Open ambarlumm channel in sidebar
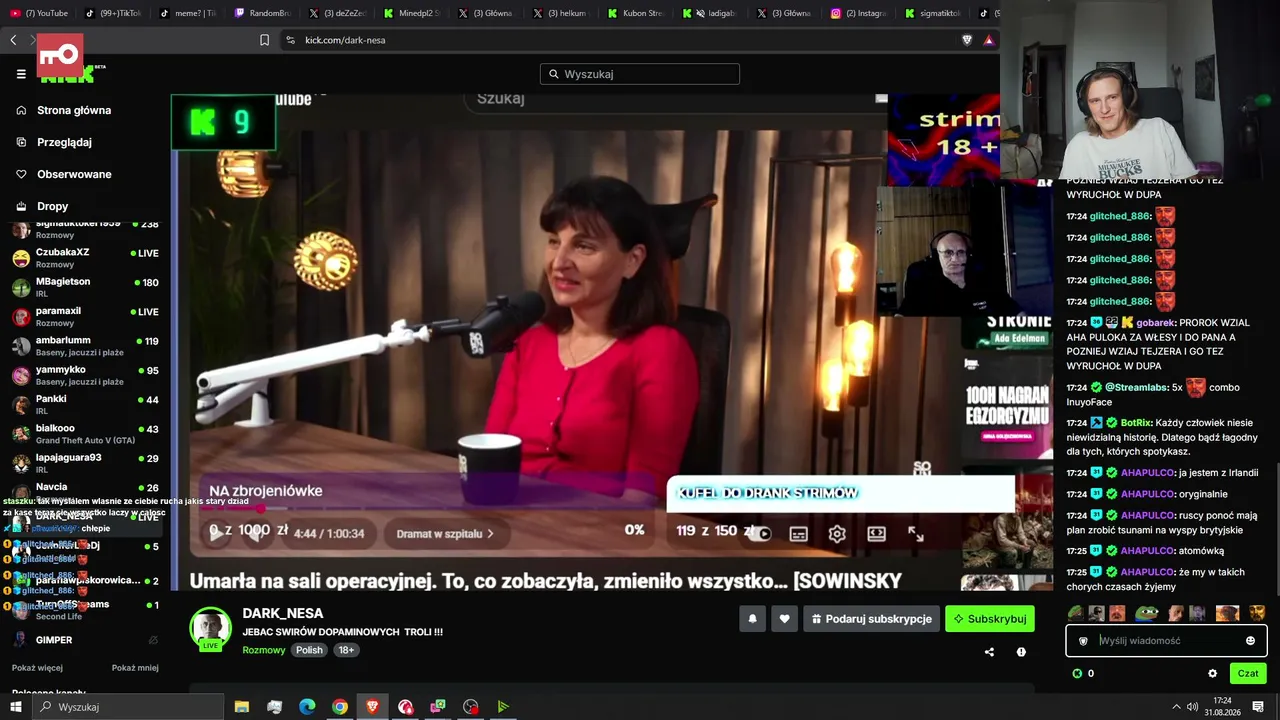This screenshot has height=720, width=1280. point(85,346)
